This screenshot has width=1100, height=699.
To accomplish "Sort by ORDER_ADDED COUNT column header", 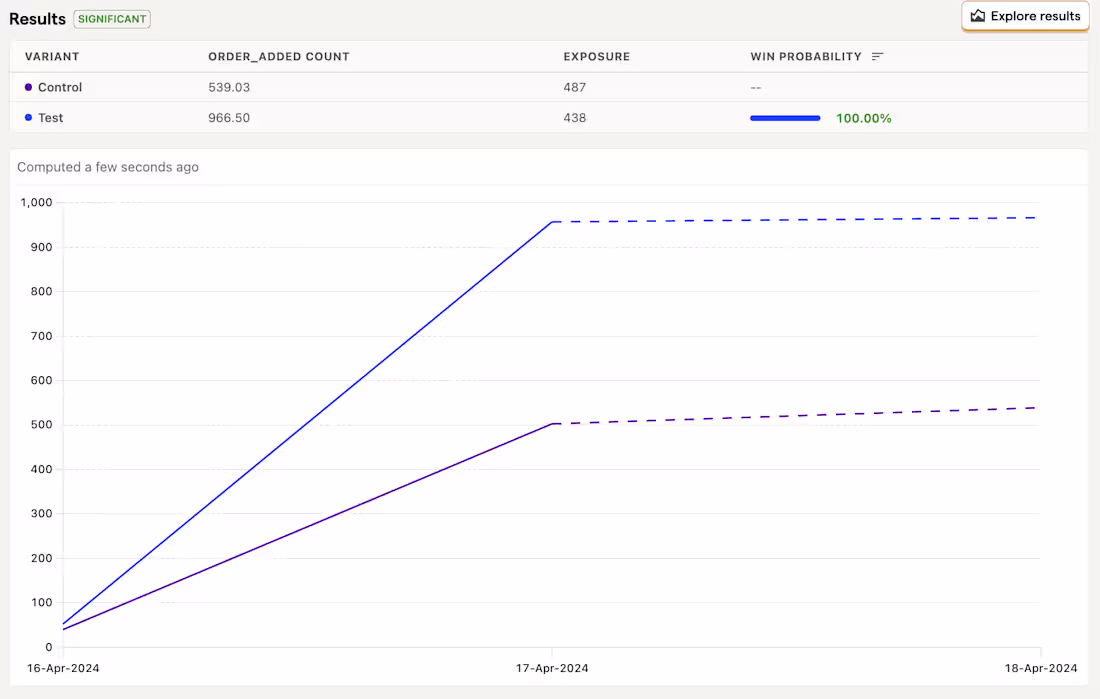I will point(279,57).
